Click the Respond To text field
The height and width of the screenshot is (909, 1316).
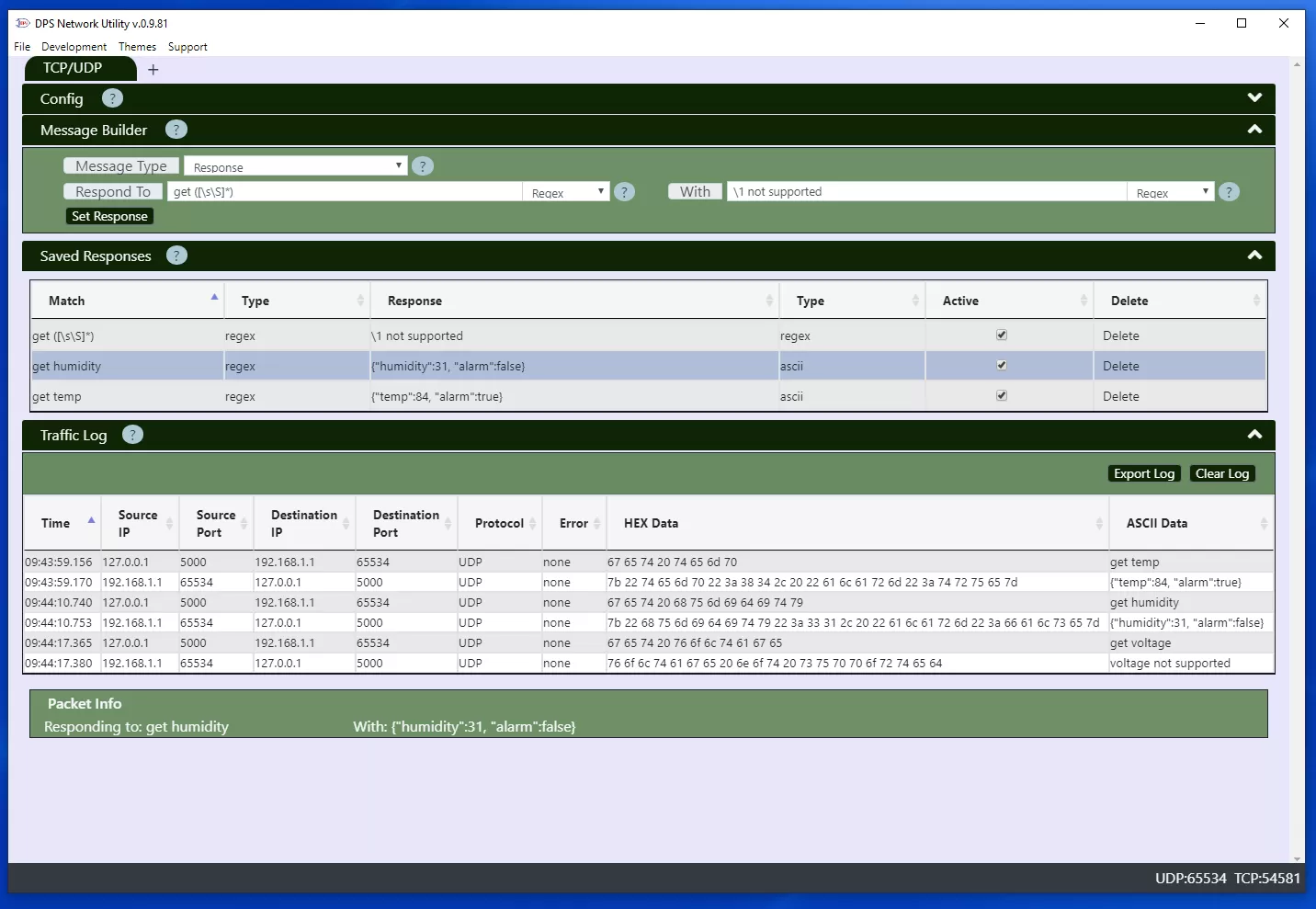coord(345,192)
